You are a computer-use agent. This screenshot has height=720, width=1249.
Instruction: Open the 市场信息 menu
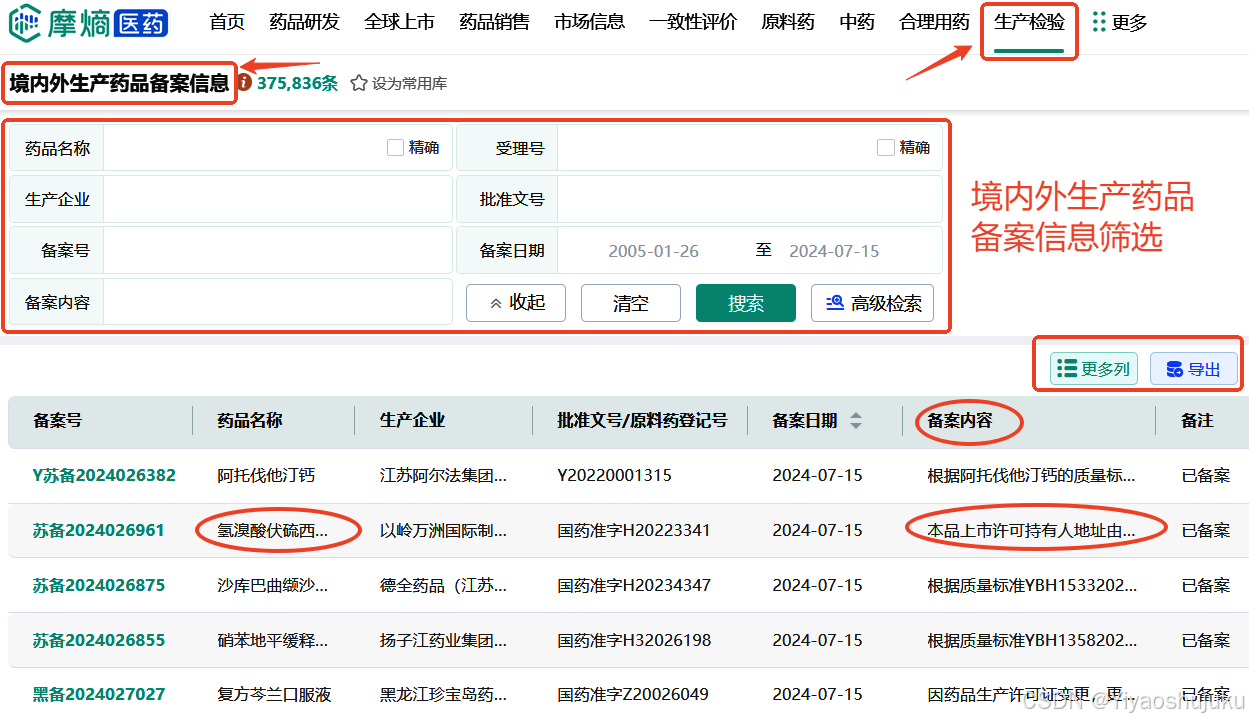click(x=589, y=22)
